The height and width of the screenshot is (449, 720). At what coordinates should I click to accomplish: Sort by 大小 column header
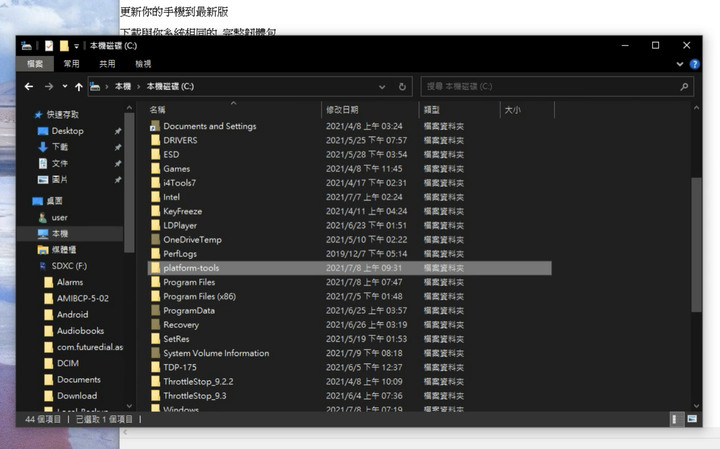(x=512, y=110)
